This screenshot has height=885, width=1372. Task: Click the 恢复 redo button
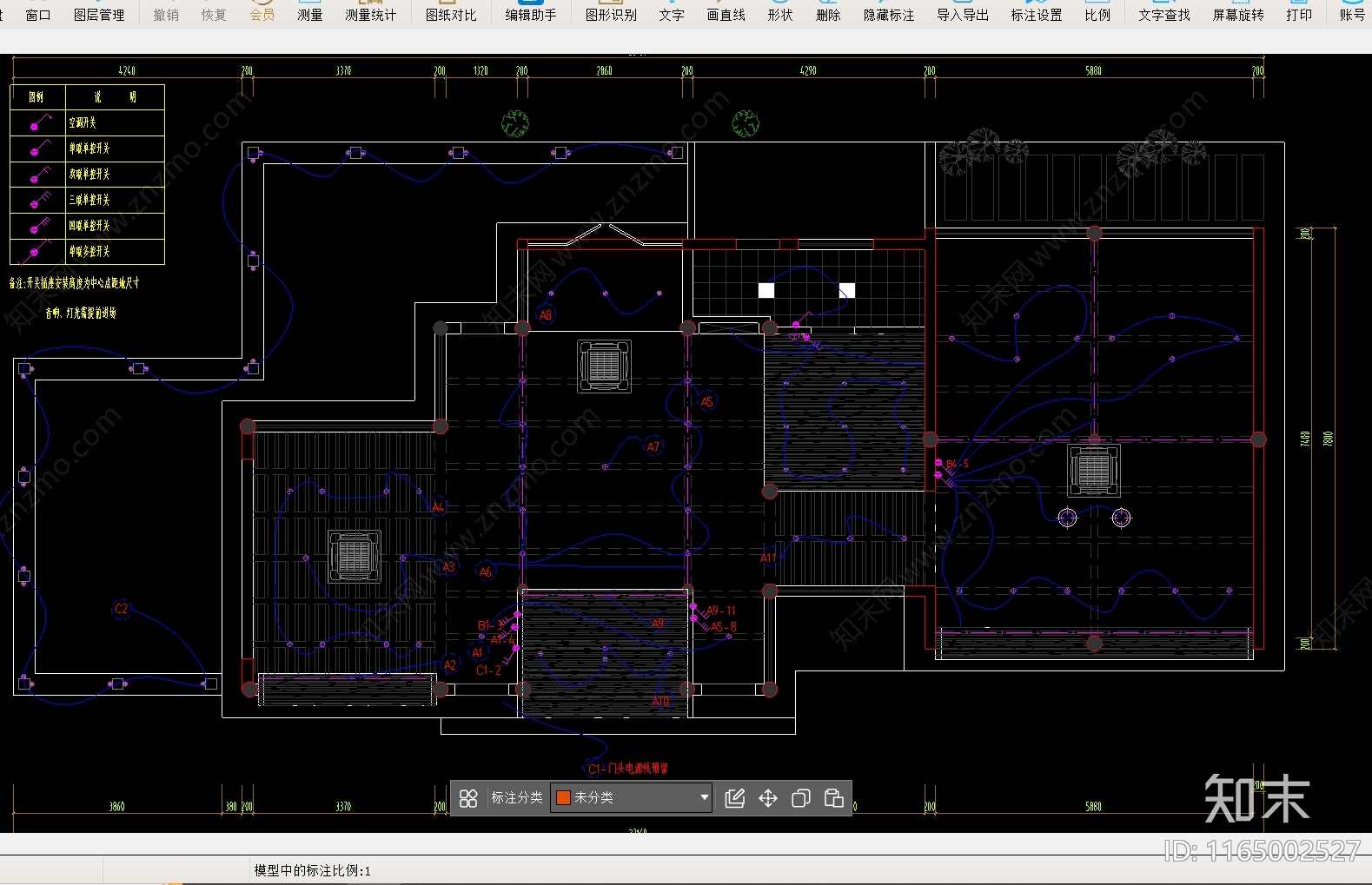pyautogui.click(x=214, y=15)
